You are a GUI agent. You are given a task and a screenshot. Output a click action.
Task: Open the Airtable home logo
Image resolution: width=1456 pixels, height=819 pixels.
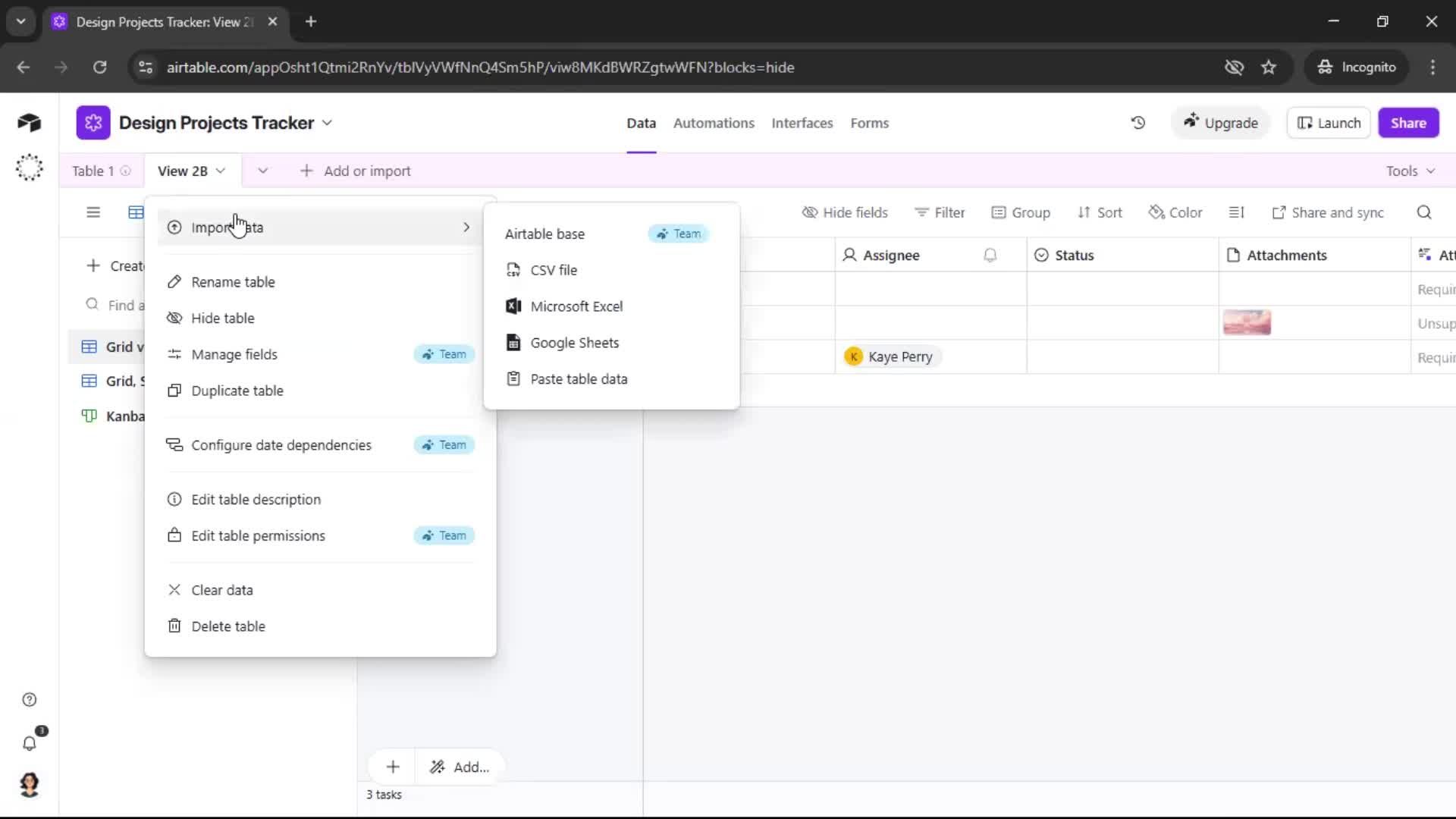tap(29, 123)
